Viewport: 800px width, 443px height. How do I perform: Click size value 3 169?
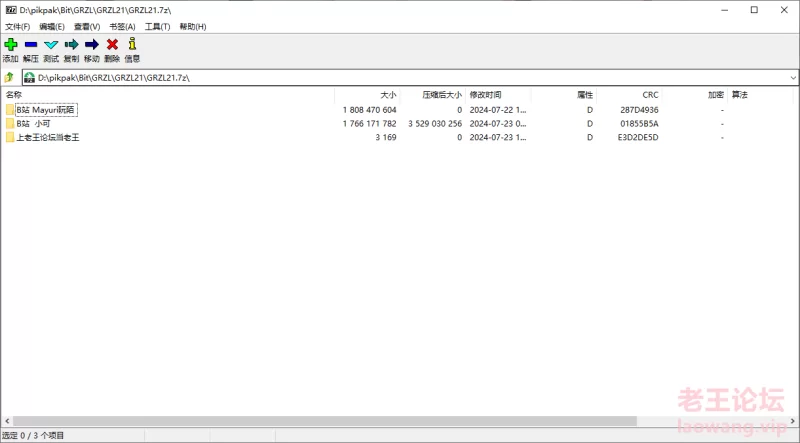386,137
